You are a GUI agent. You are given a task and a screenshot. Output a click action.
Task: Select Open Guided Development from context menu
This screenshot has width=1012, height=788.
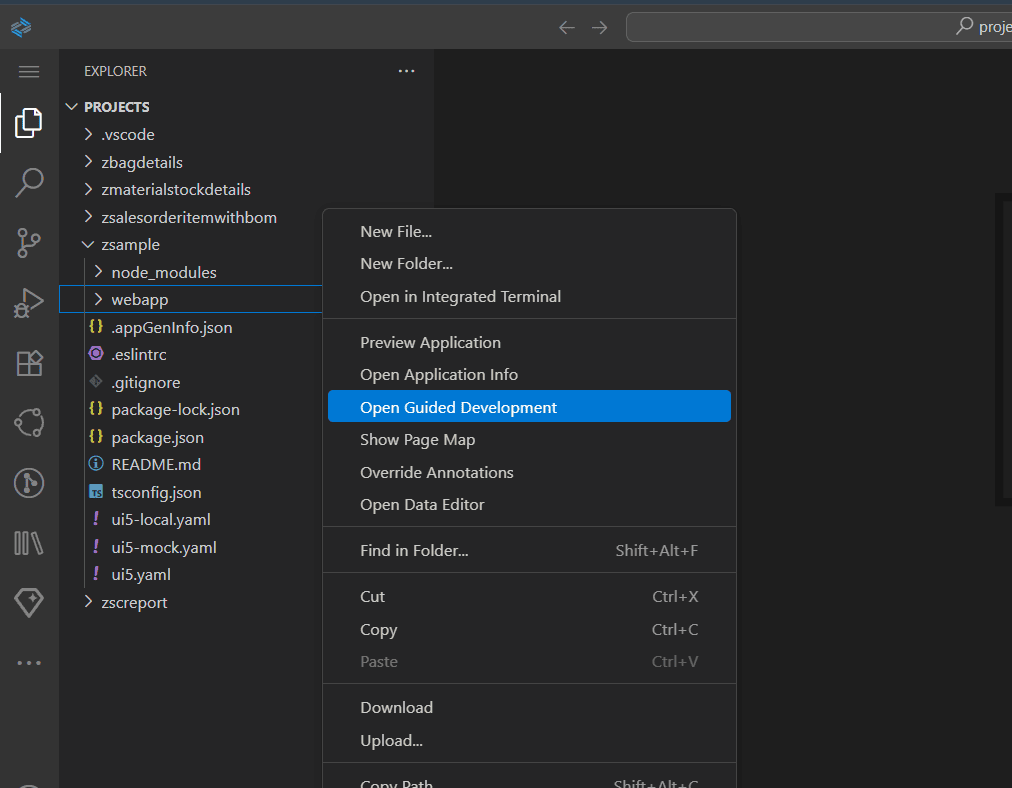click(x=458, y=407)
